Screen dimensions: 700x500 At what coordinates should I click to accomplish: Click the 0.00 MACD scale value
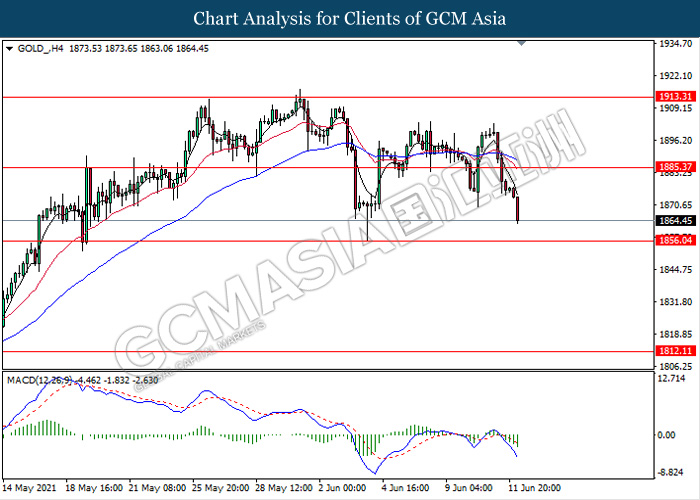[x=667, y=435]
